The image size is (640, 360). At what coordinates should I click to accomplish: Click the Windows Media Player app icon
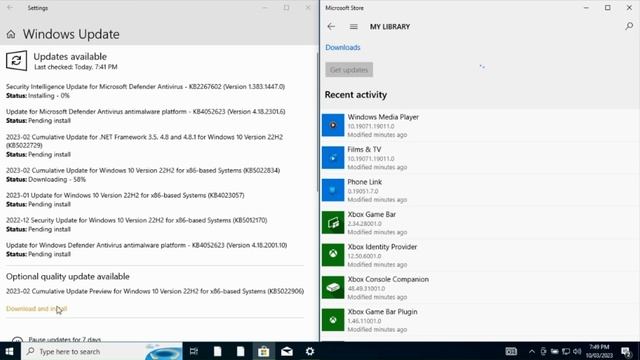(x=333, y=125)
